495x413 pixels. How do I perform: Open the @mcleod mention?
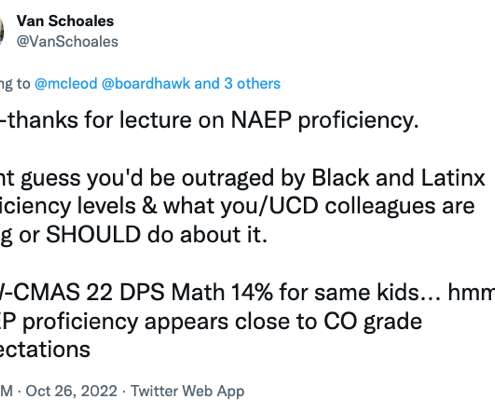(x=66, y=83)
